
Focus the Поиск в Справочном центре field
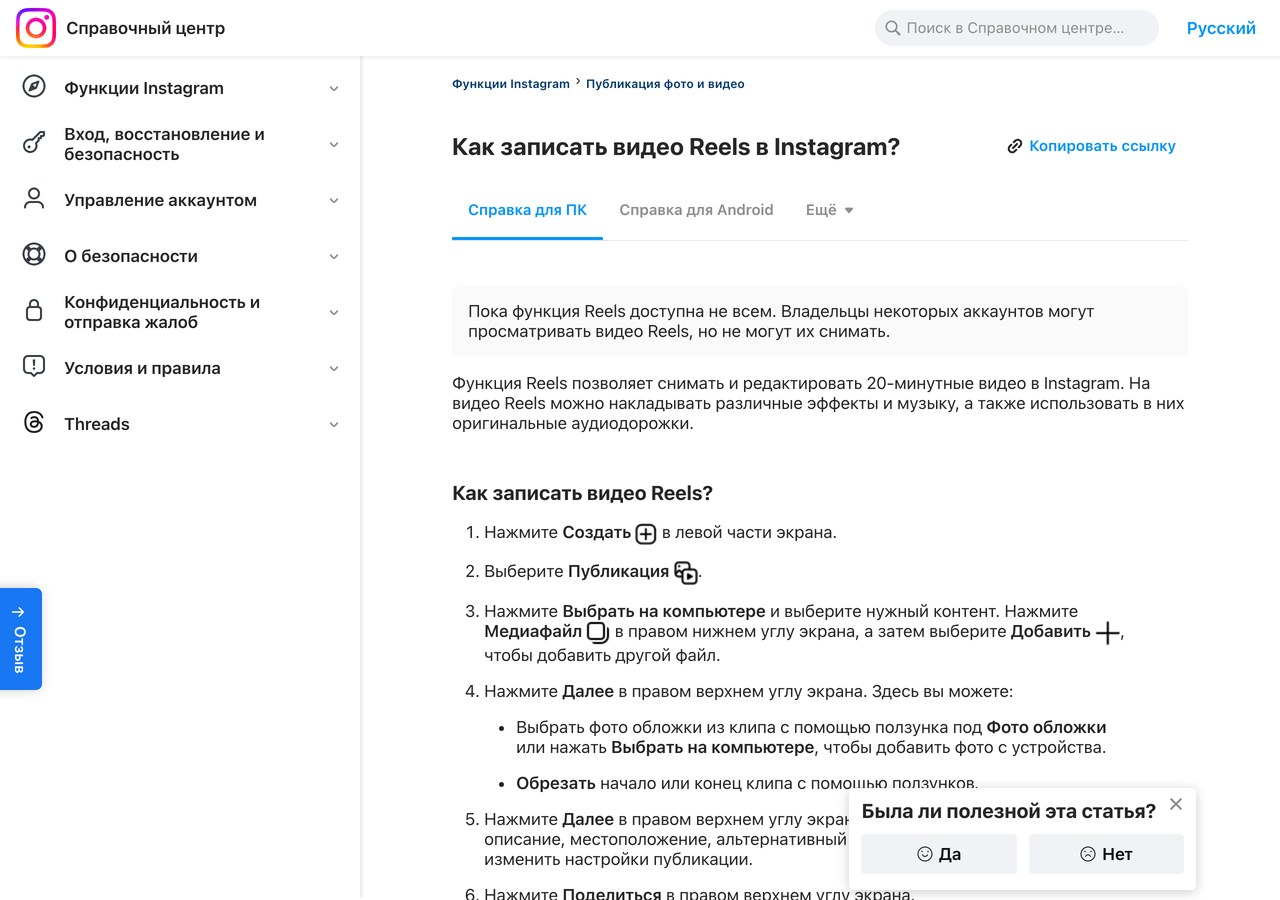click(1017, 28)
